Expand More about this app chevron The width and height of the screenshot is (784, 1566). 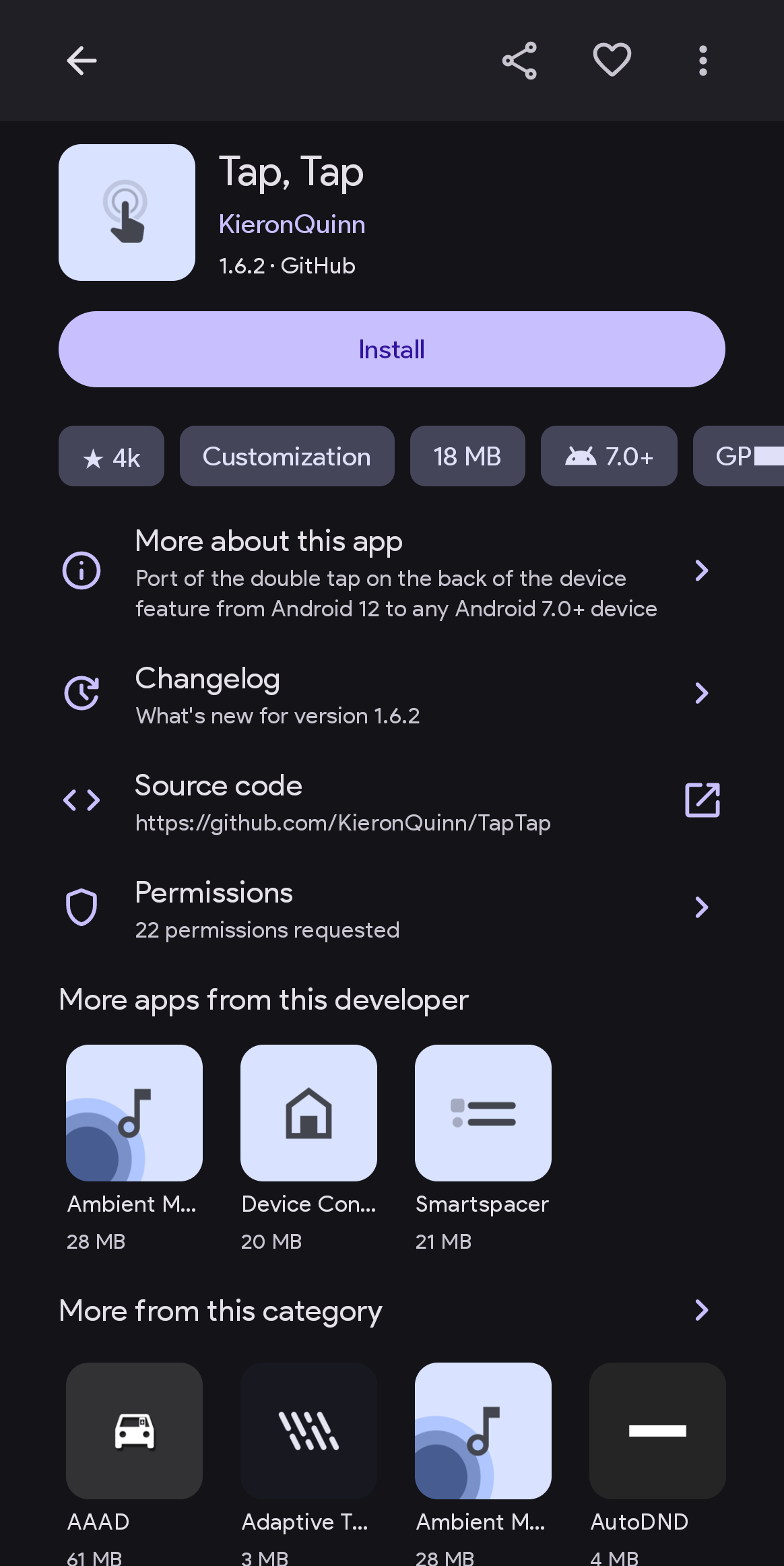coord(702,570)
